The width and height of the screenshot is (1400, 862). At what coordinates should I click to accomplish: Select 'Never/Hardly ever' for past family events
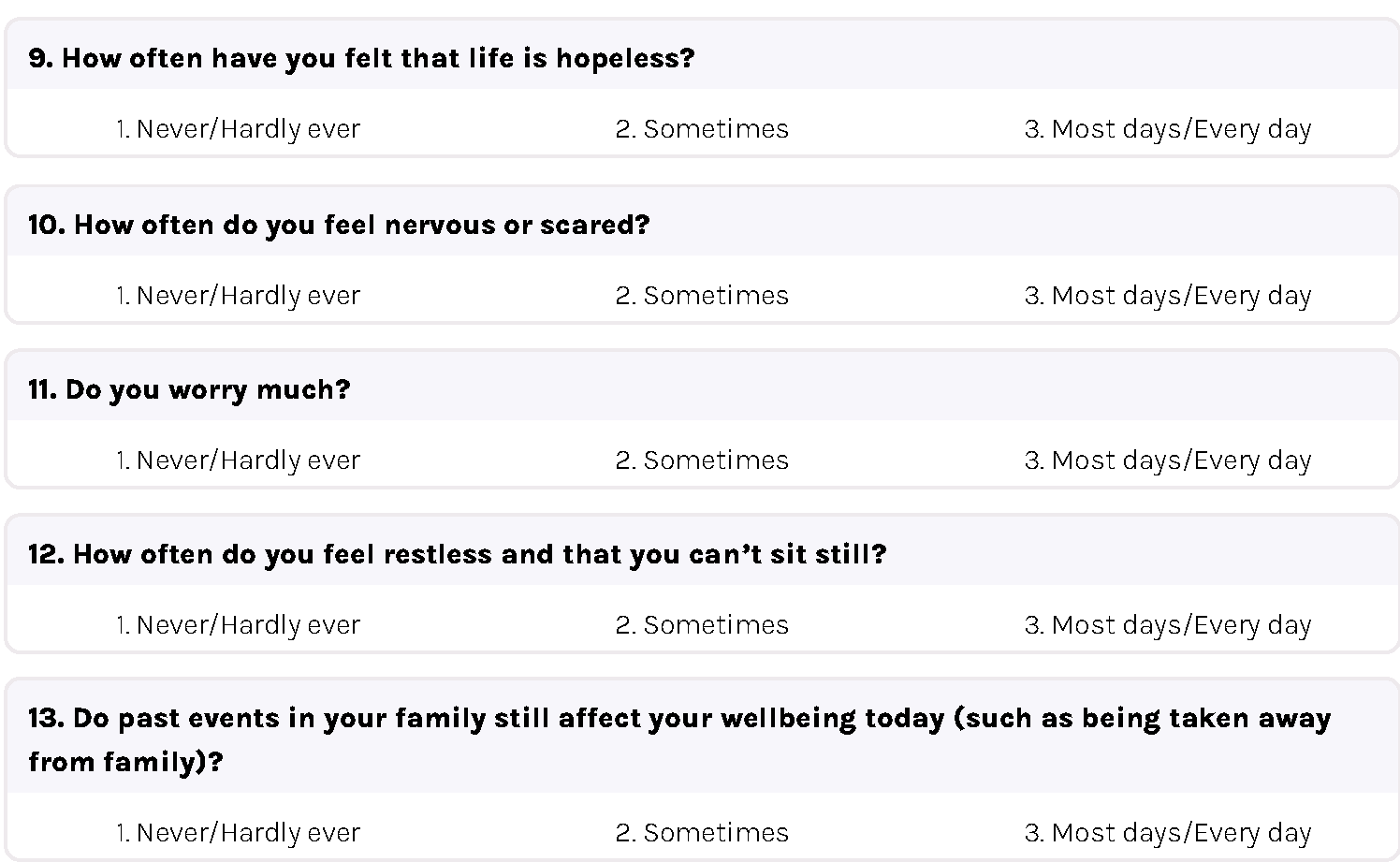[238, 833]
